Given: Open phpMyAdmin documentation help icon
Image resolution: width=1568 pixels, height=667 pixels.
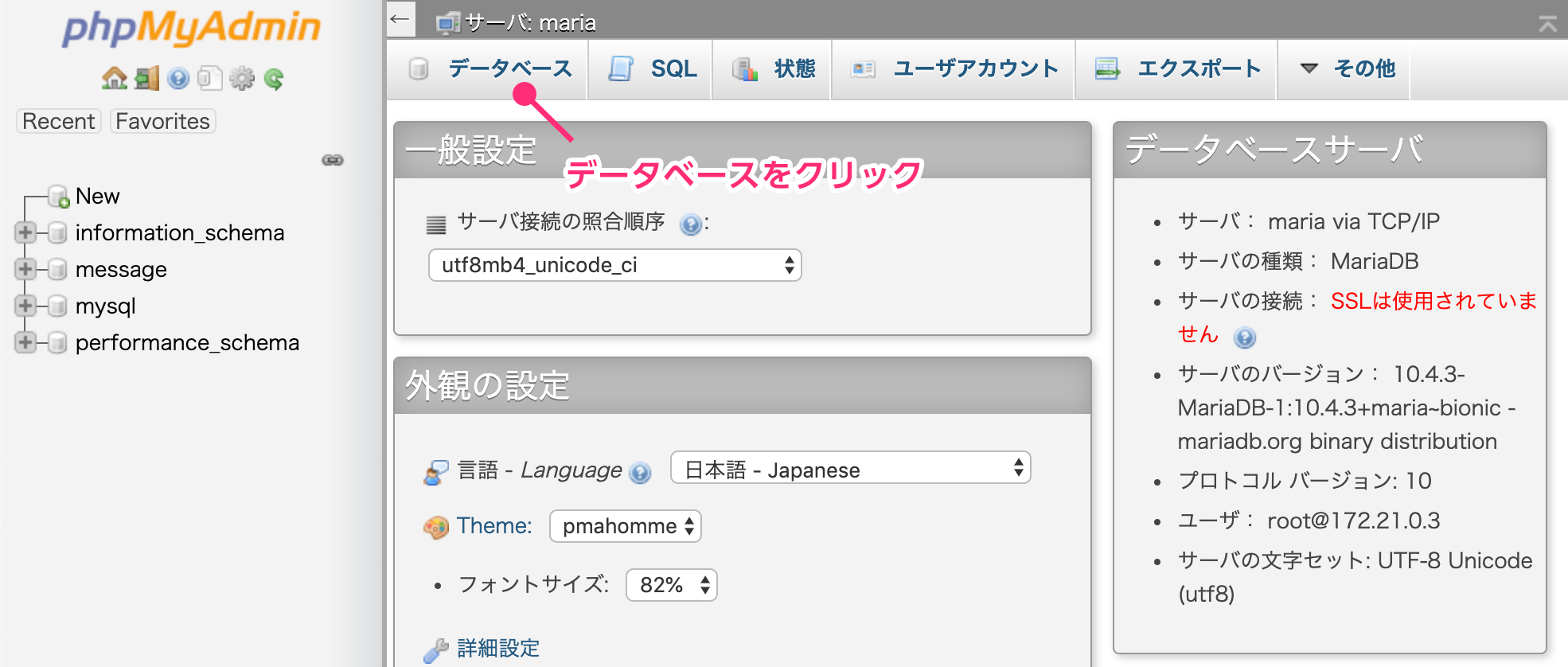Looking at the screenshot, I should pyautogui.click(x=178, y=78).
